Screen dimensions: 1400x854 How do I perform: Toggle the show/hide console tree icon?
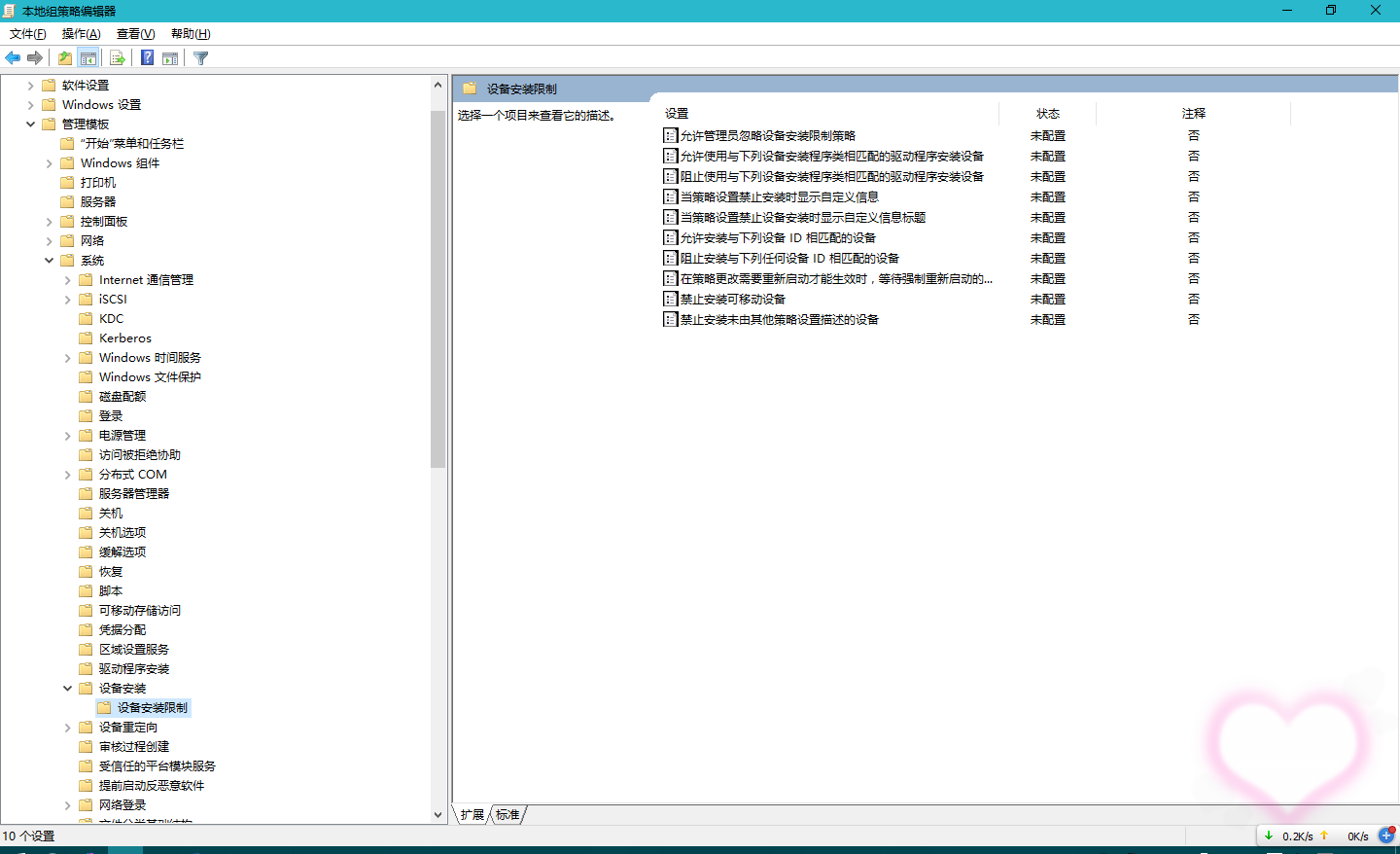88,58
